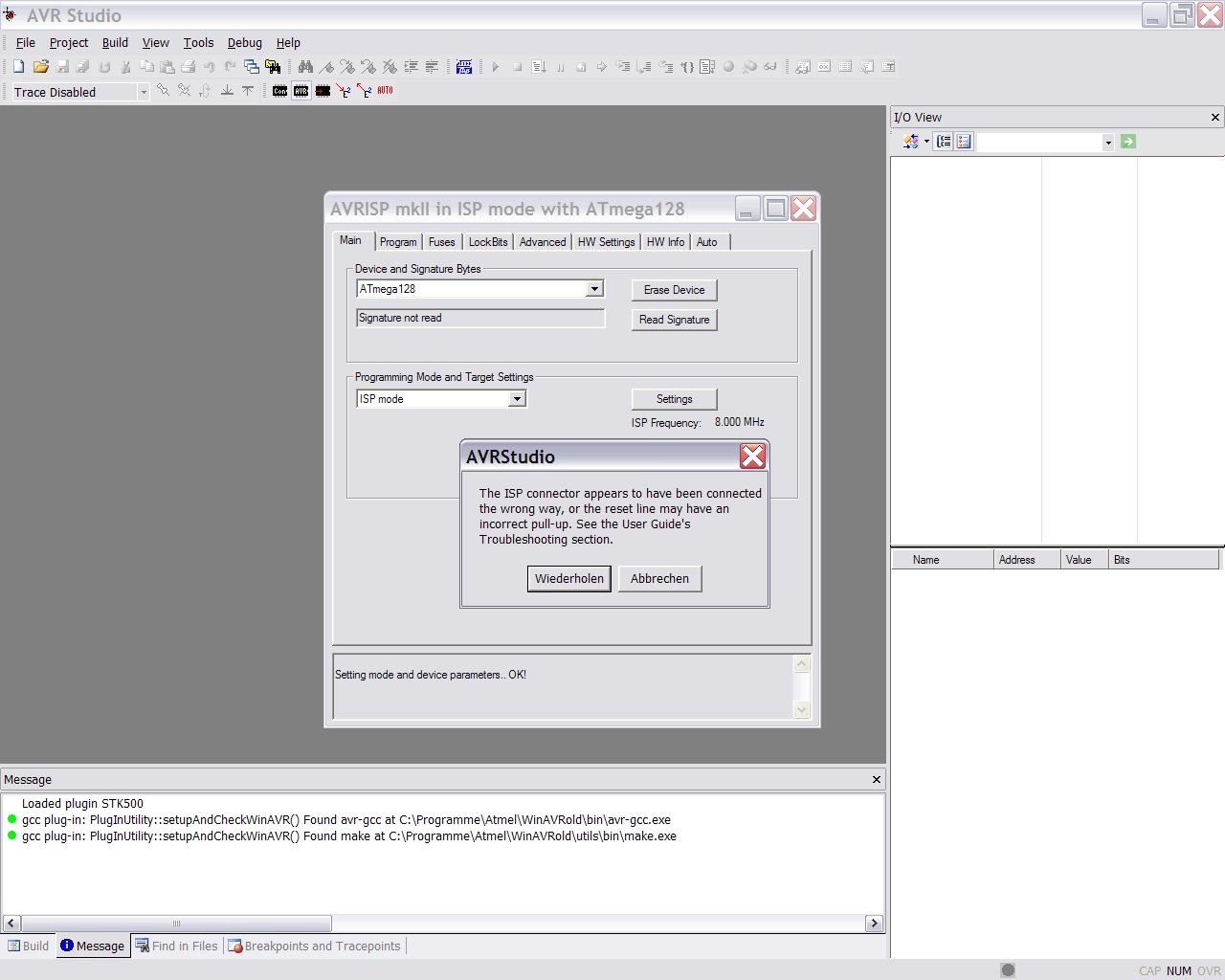Switch to the HW Settings tab
Viewport: 1225px width, 980px height.
tap(606, 242)
